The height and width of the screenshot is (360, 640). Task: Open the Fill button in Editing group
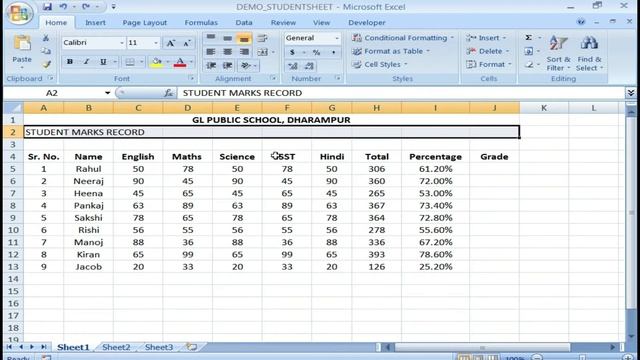coord(529,51)
